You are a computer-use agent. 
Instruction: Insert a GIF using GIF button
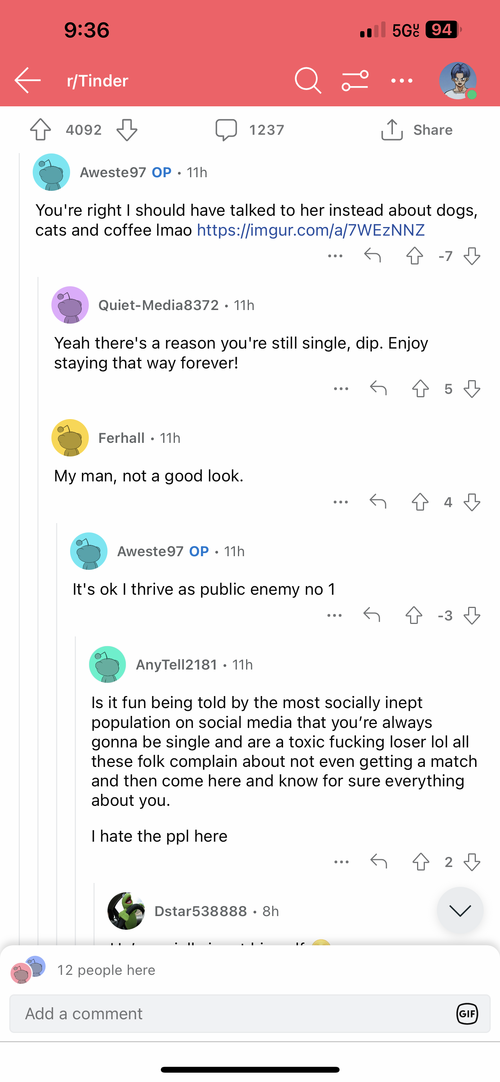click(467, 1014)
